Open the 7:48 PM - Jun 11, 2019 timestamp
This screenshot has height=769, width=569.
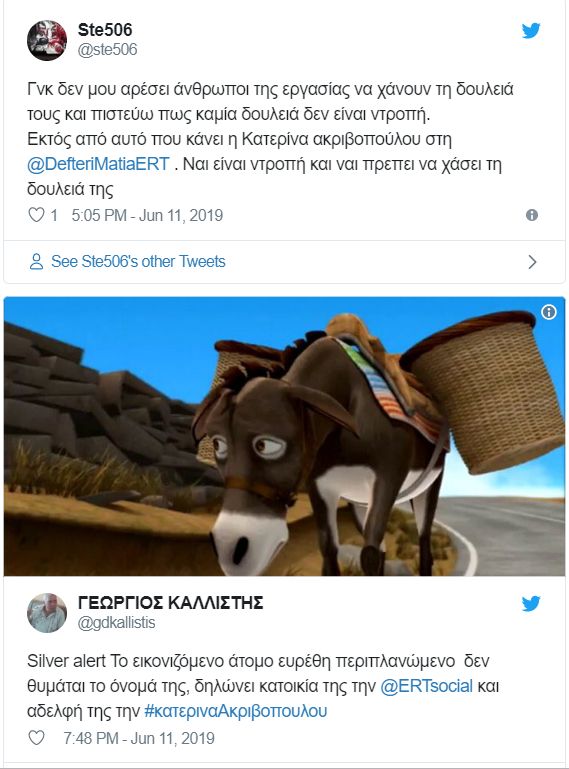coord(139,738)
